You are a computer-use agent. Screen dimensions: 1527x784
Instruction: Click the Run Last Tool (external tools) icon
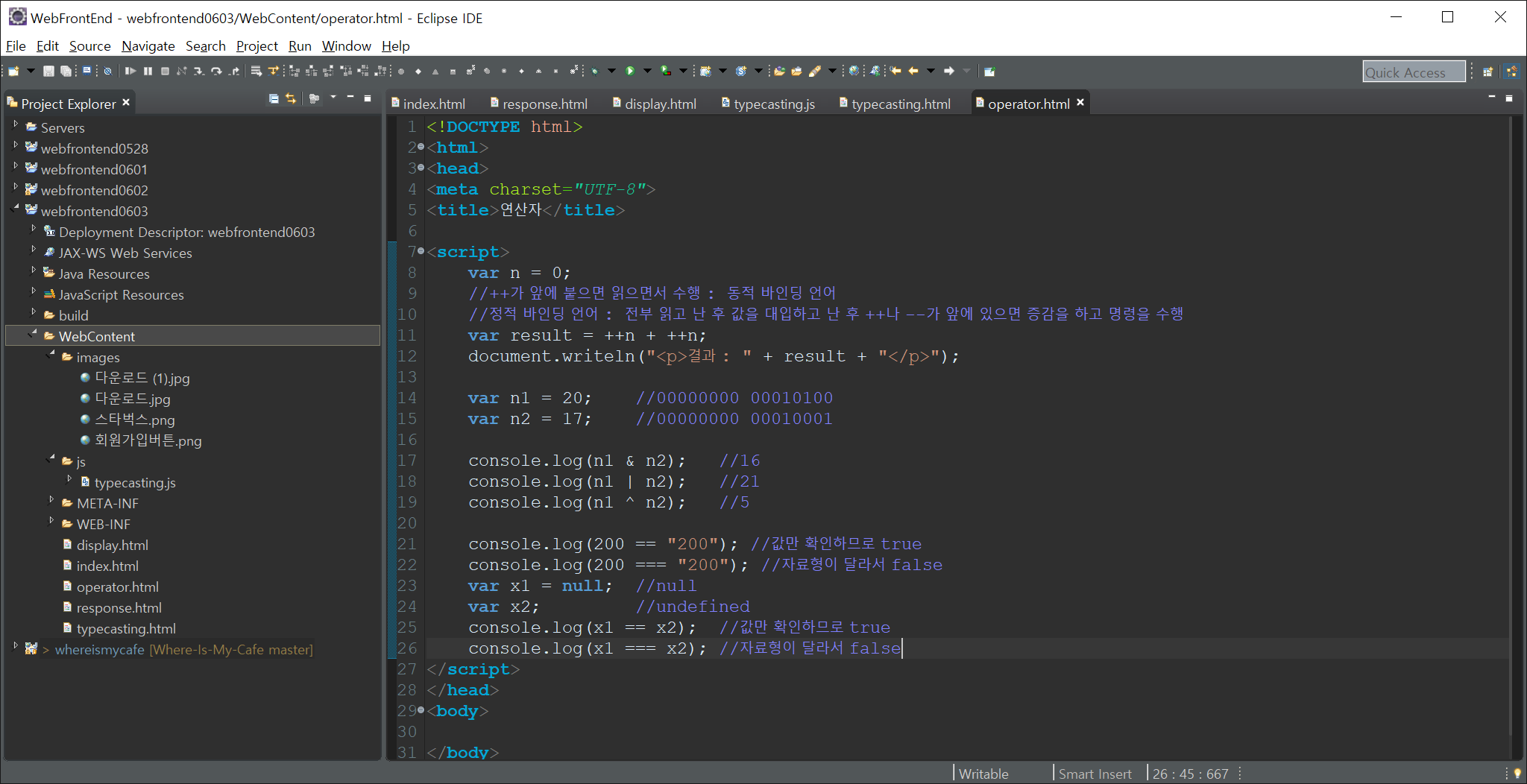click(x=666, y=72)
